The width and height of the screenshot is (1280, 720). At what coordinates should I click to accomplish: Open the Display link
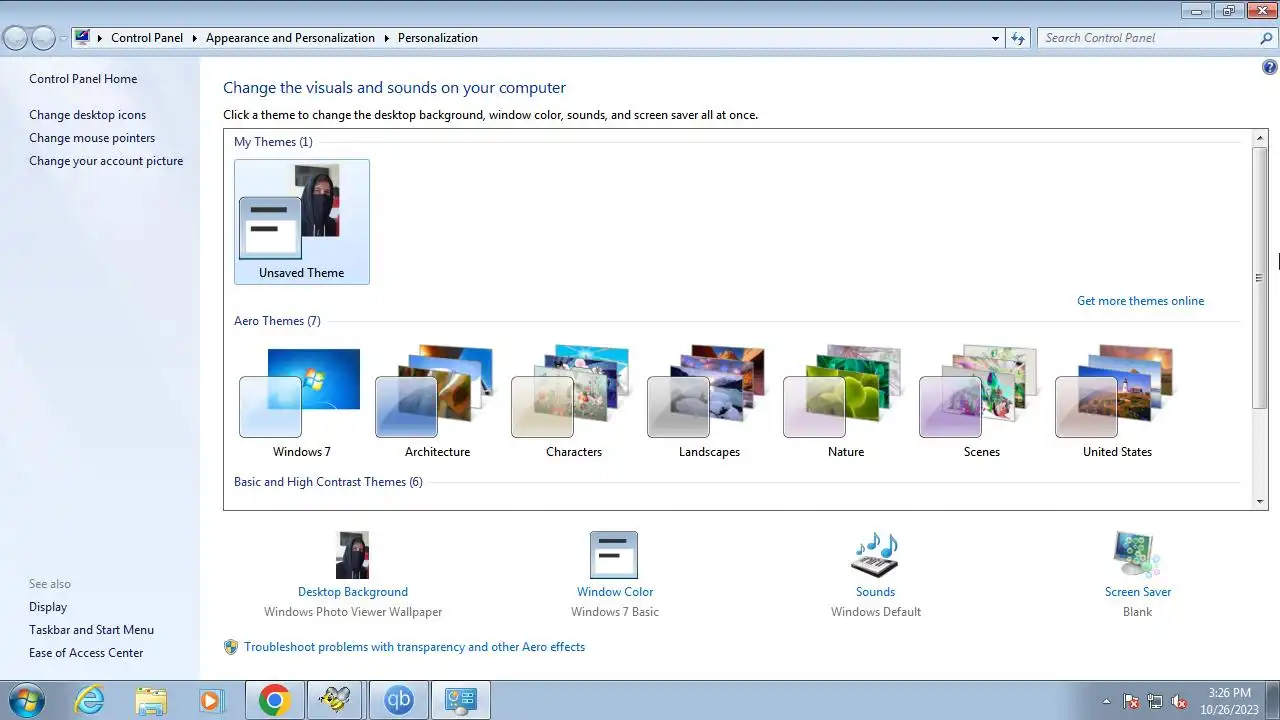click(x=48, y=607)
